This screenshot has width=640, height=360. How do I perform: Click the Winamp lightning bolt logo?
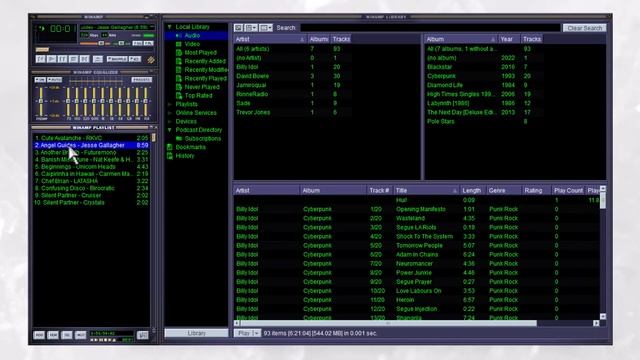(x=151, y=60)
